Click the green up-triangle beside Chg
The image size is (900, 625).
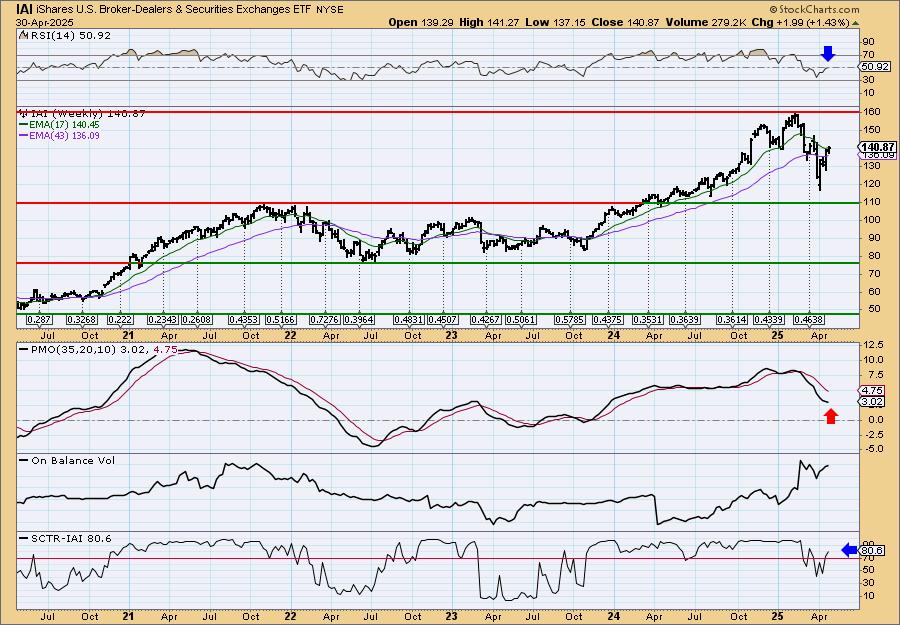(855, 23)
